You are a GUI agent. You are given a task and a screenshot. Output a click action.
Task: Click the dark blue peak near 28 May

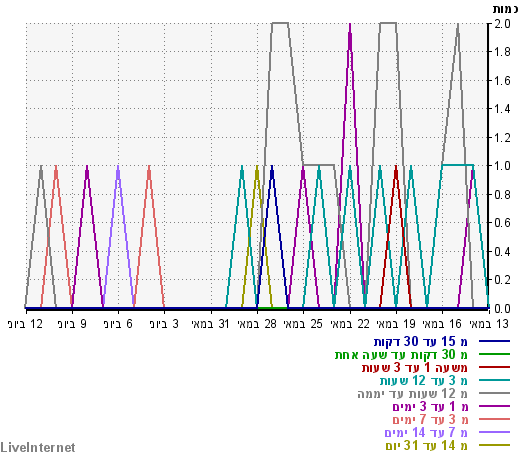tap(272, 167)
